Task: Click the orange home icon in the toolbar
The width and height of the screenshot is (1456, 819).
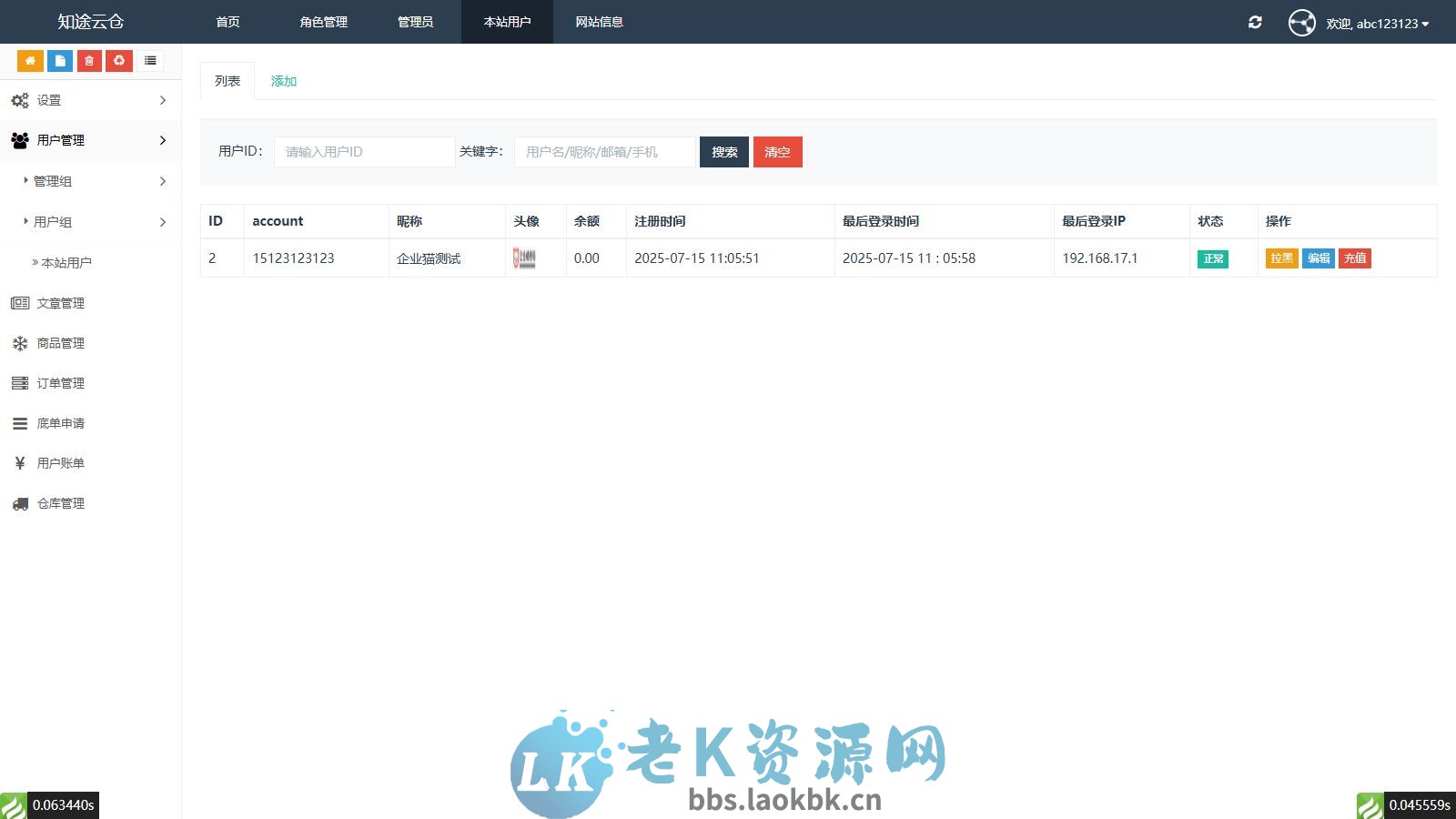Action: coord(30,60)
